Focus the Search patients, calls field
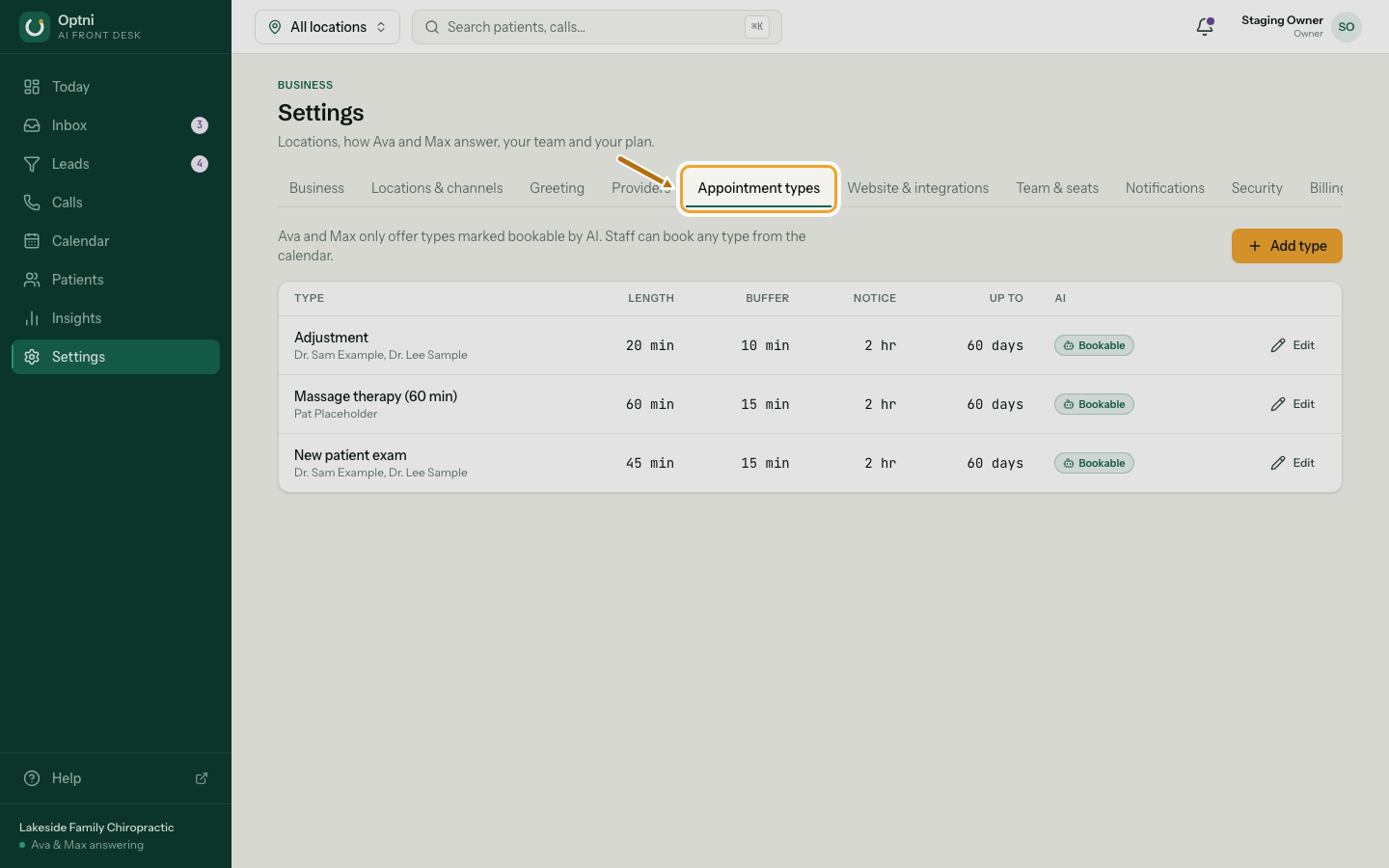Screen dimensions: 1389x868 tap(597, 27)
